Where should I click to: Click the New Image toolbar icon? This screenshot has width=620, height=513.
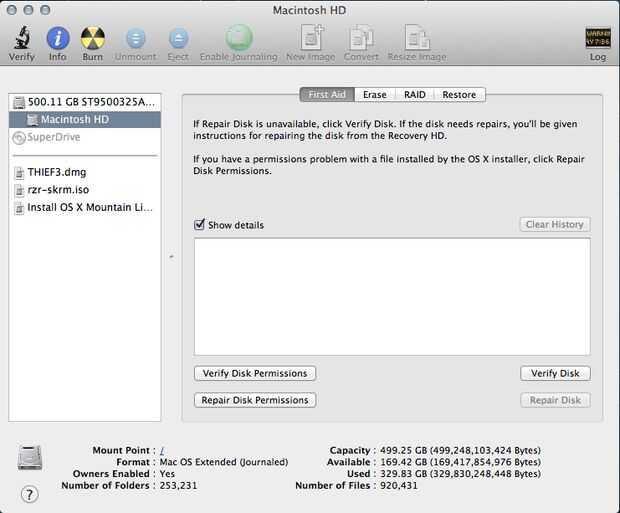point(311,37)
